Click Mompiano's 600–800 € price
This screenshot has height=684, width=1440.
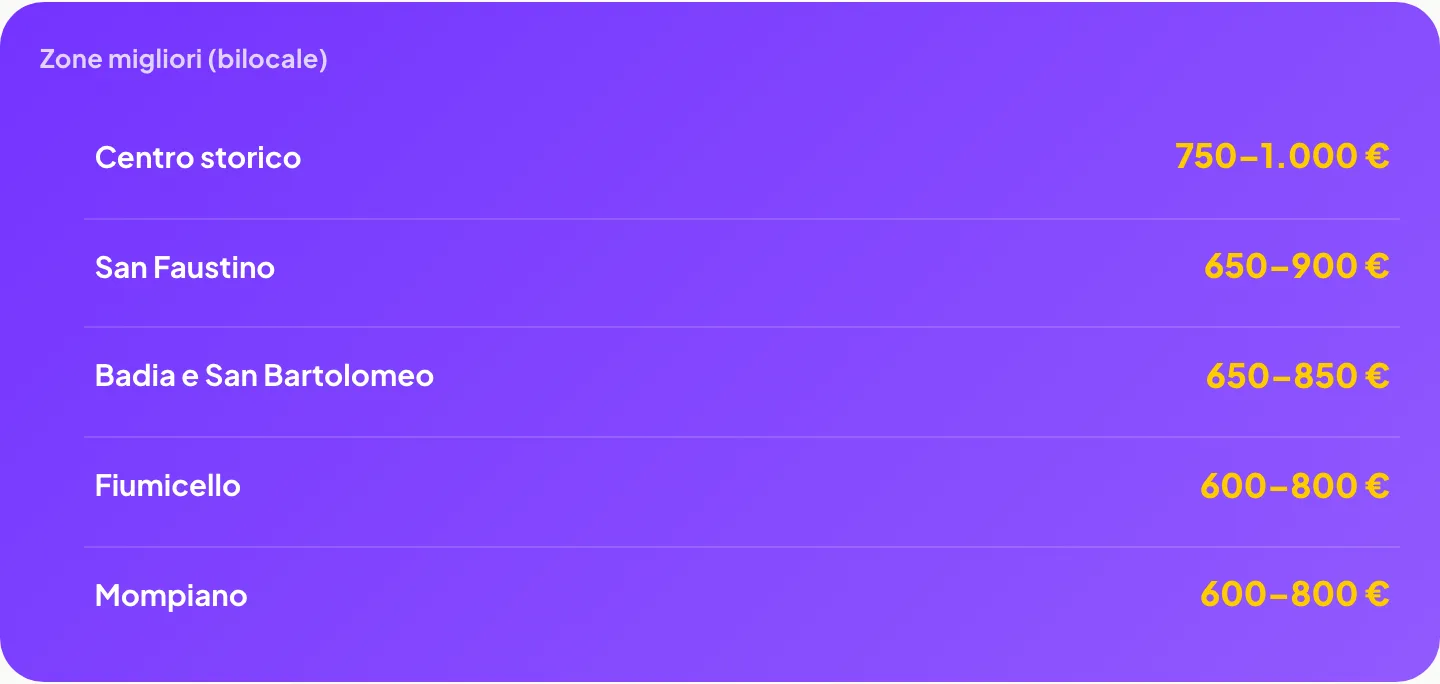(1295, 595)
